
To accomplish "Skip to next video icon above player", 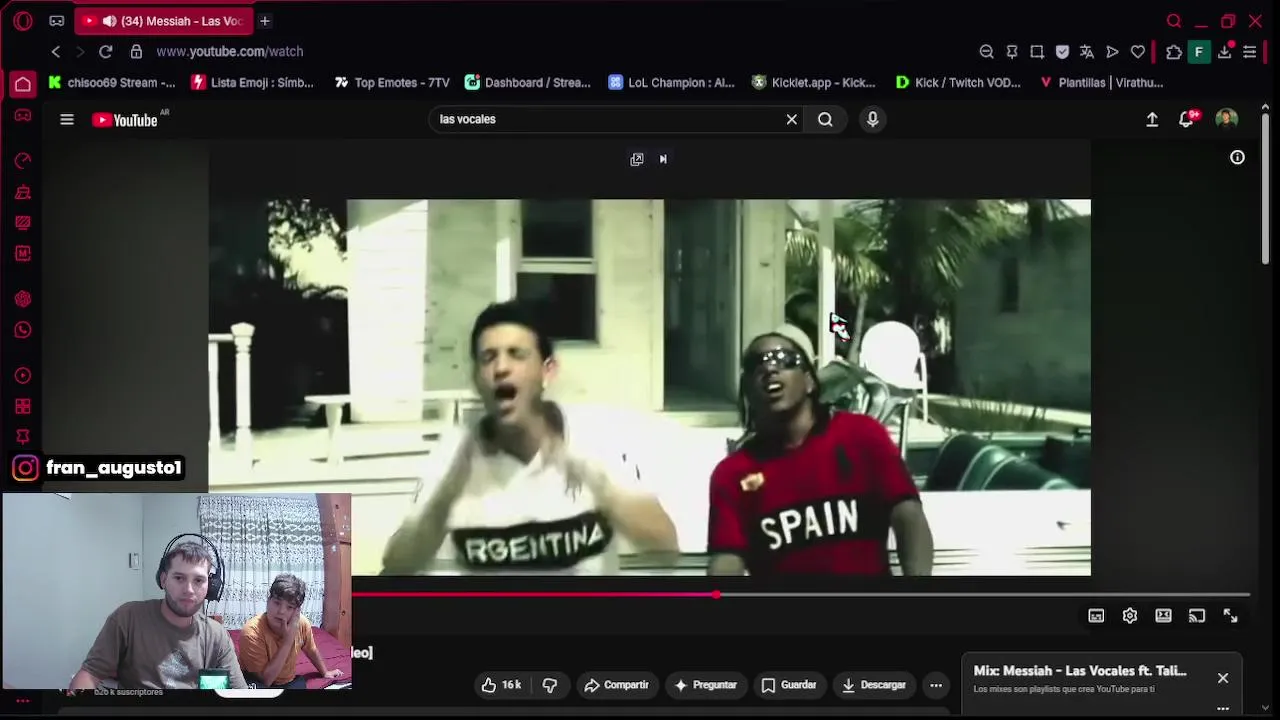I will [663, 159].
